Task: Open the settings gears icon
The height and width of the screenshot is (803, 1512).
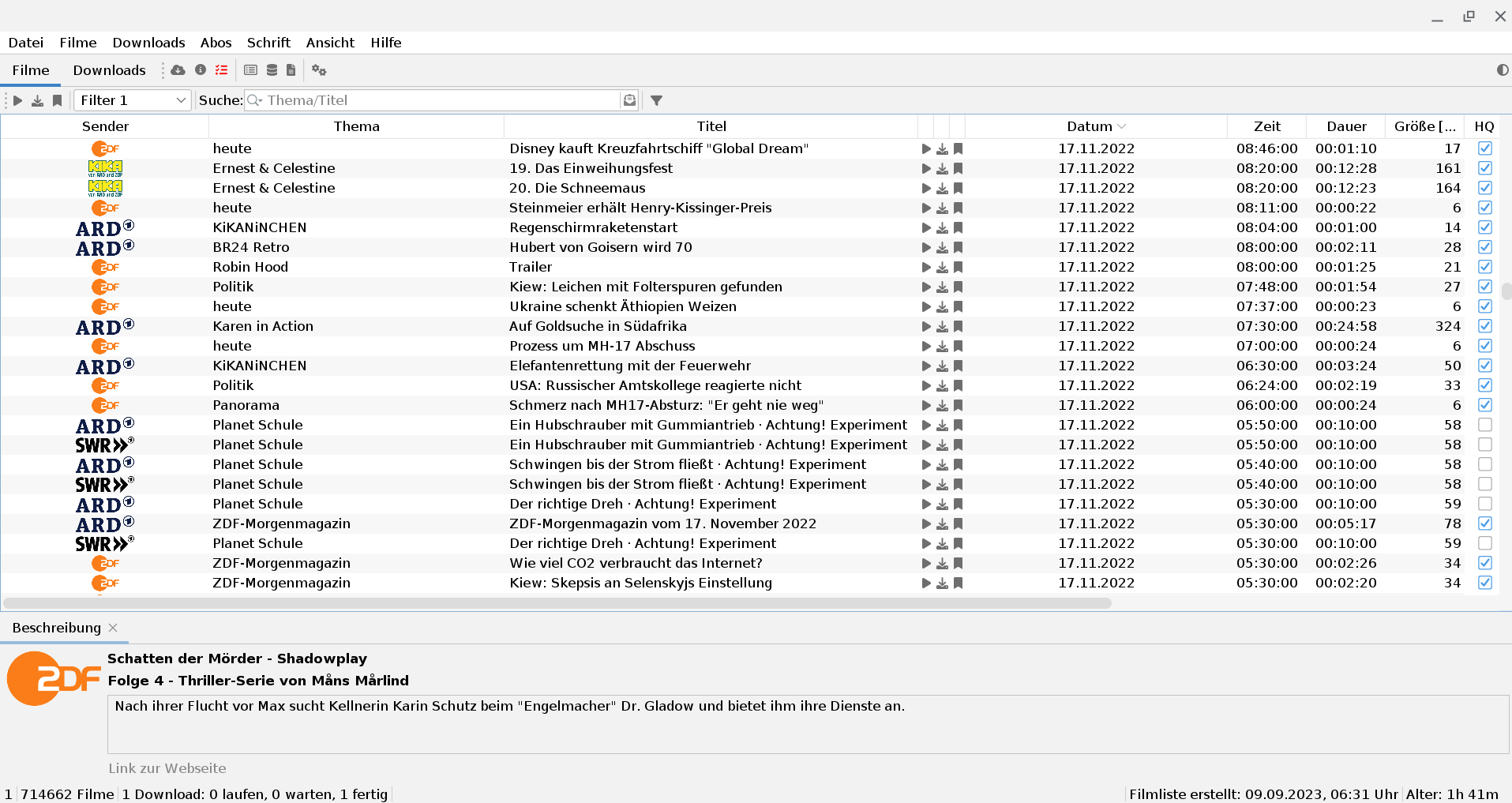Action: 319,70
